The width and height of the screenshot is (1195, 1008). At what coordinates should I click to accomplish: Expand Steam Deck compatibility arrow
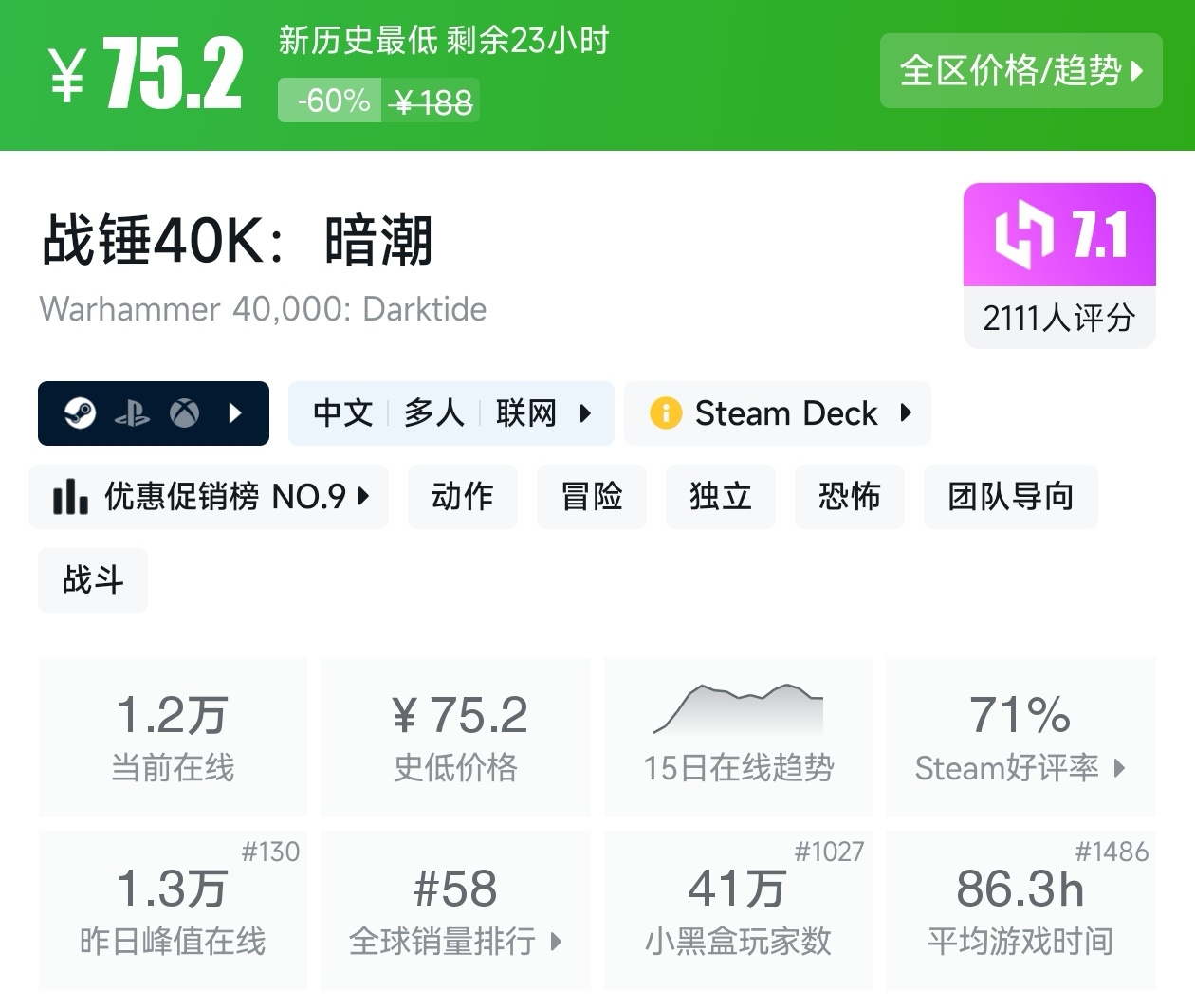tap(906, 413)
